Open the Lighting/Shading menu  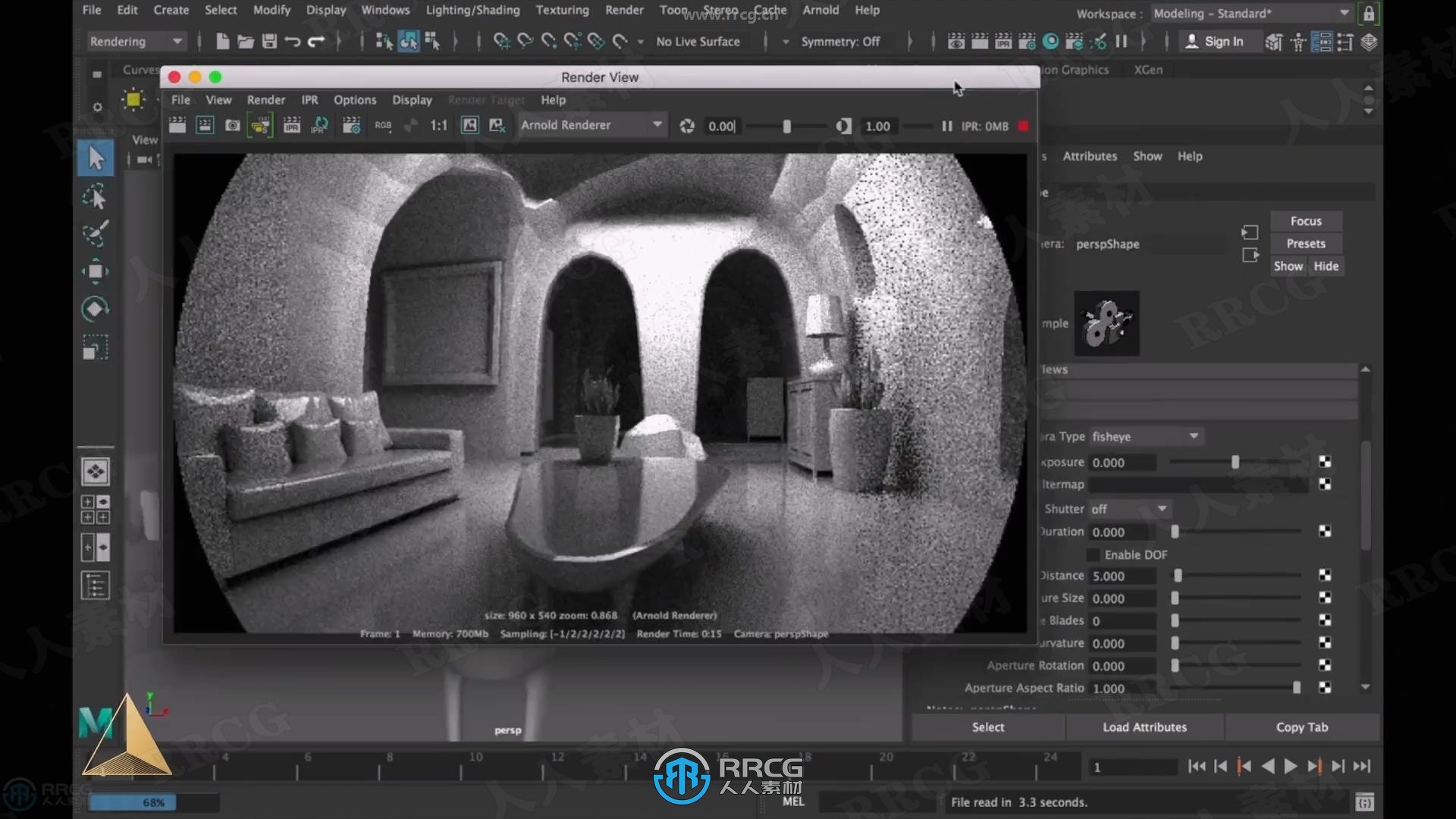click(x=472, y=10)
